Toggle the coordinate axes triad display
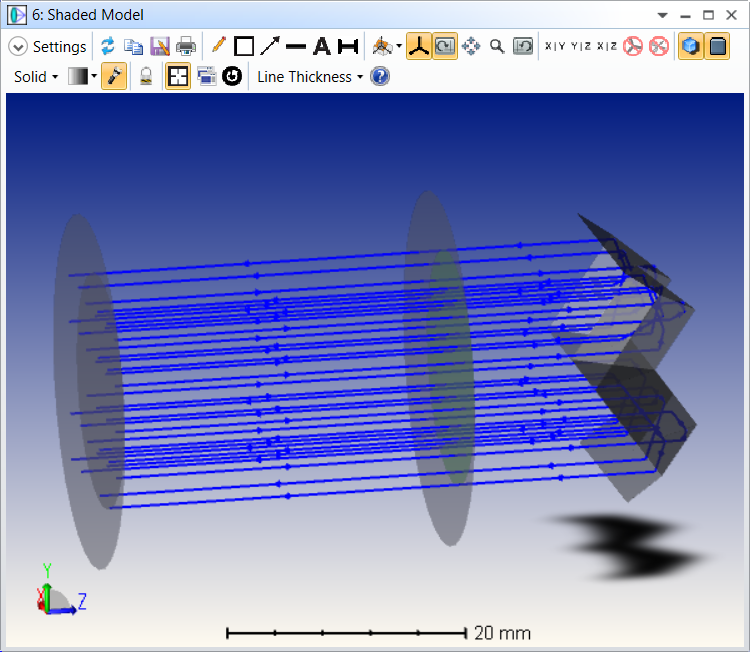Viewport: 750px width, 652px height. 419,46
